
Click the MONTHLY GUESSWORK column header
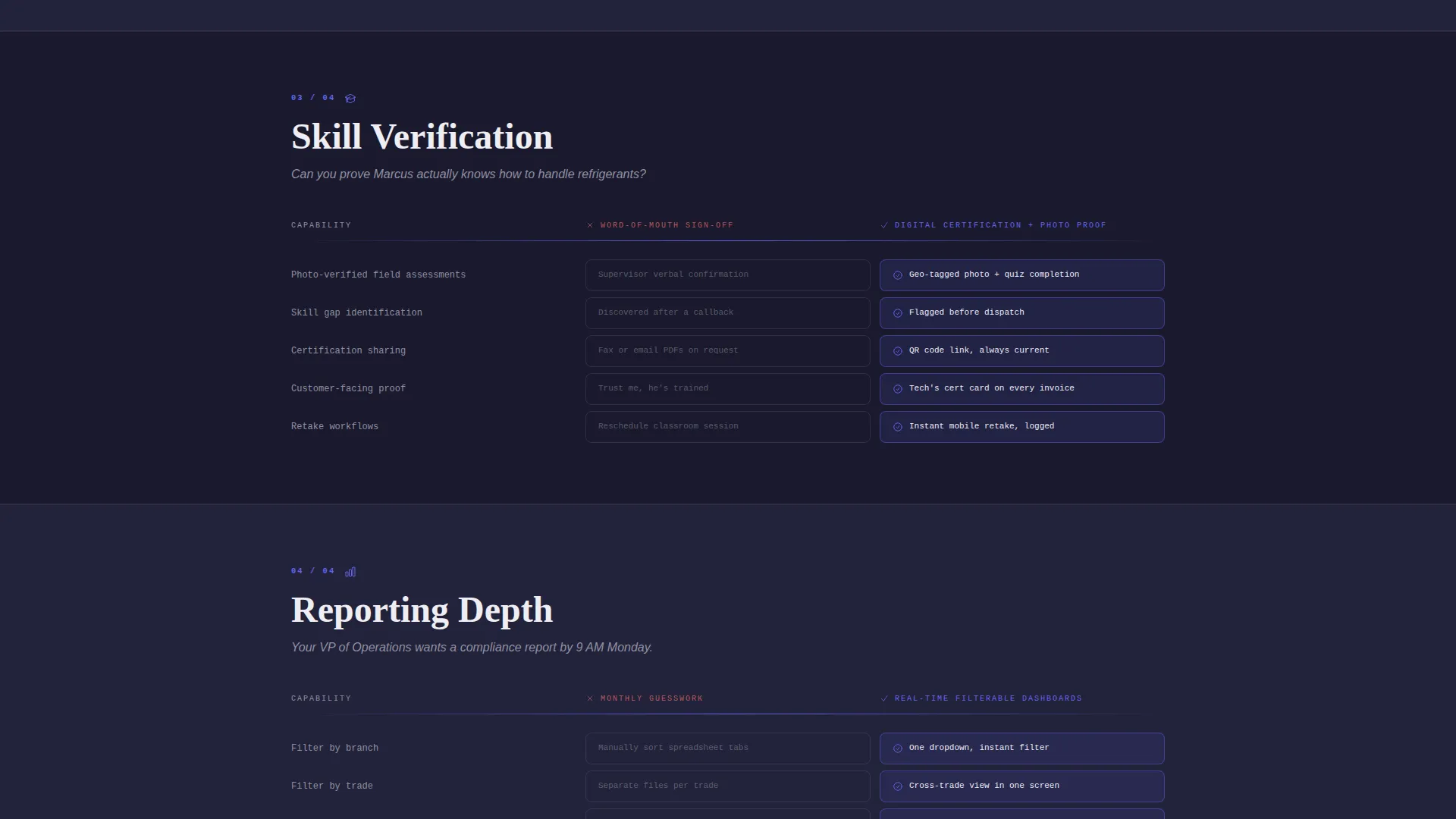[651, 698]
